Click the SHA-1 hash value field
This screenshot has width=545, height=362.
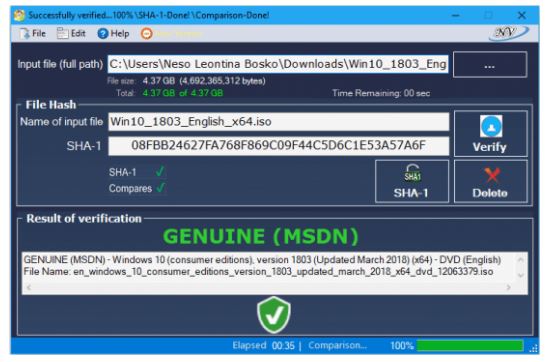(278, 146)
